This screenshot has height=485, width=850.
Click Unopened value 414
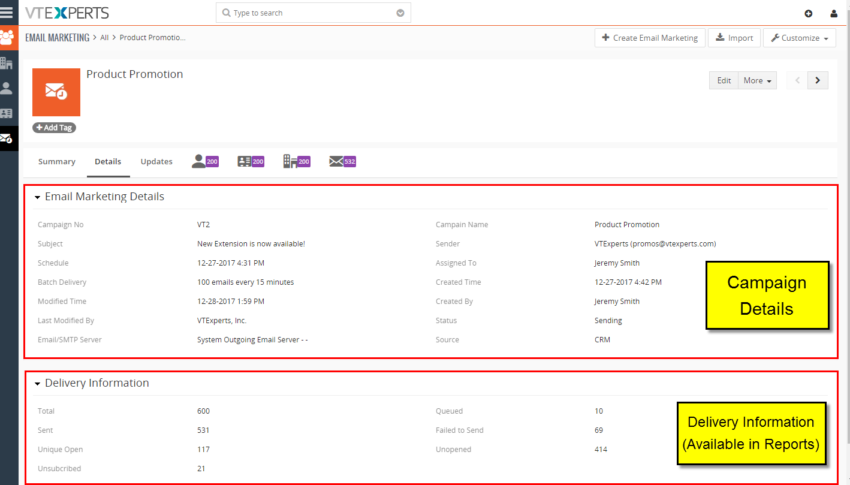(x=601, y=450)
